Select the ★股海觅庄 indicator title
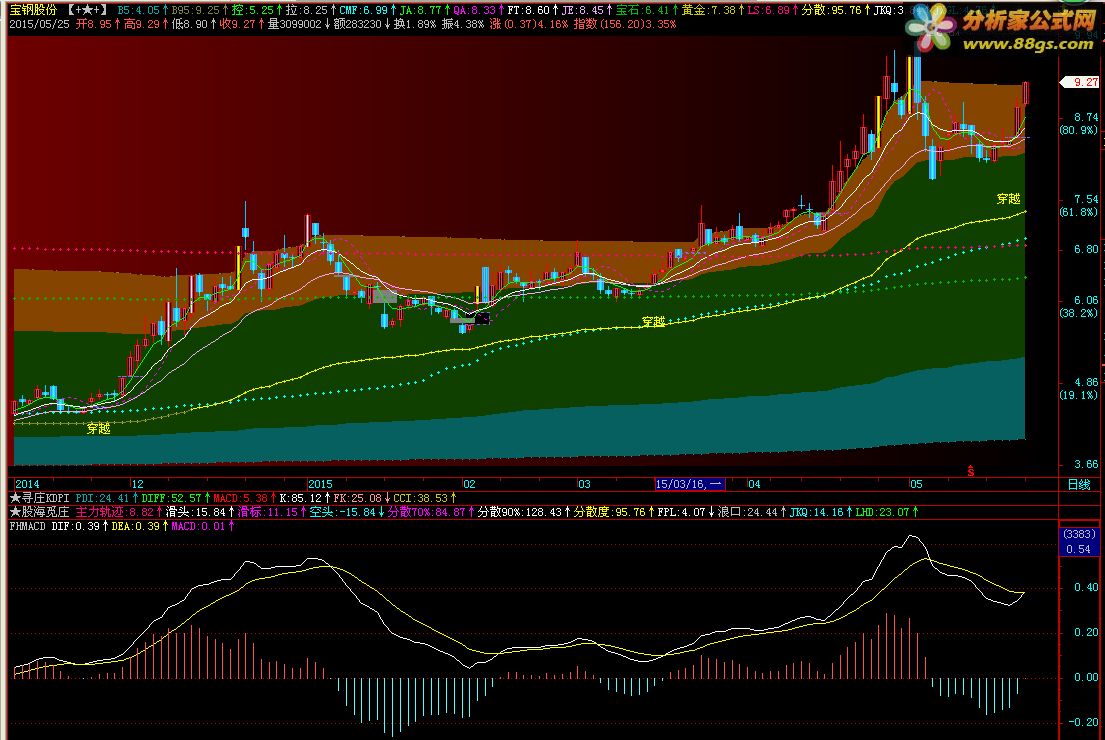This screenshot has height=740, width=1105. point(39,512)
